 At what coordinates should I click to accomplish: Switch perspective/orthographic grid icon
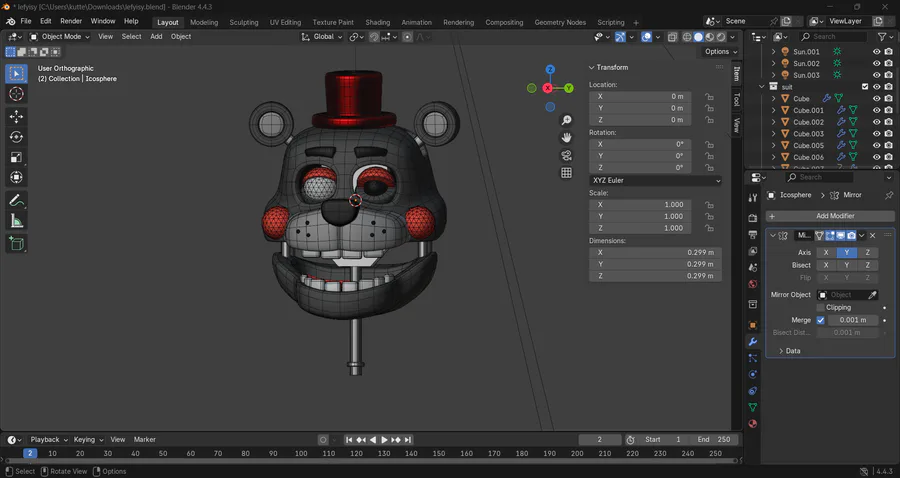pos(567,173)
